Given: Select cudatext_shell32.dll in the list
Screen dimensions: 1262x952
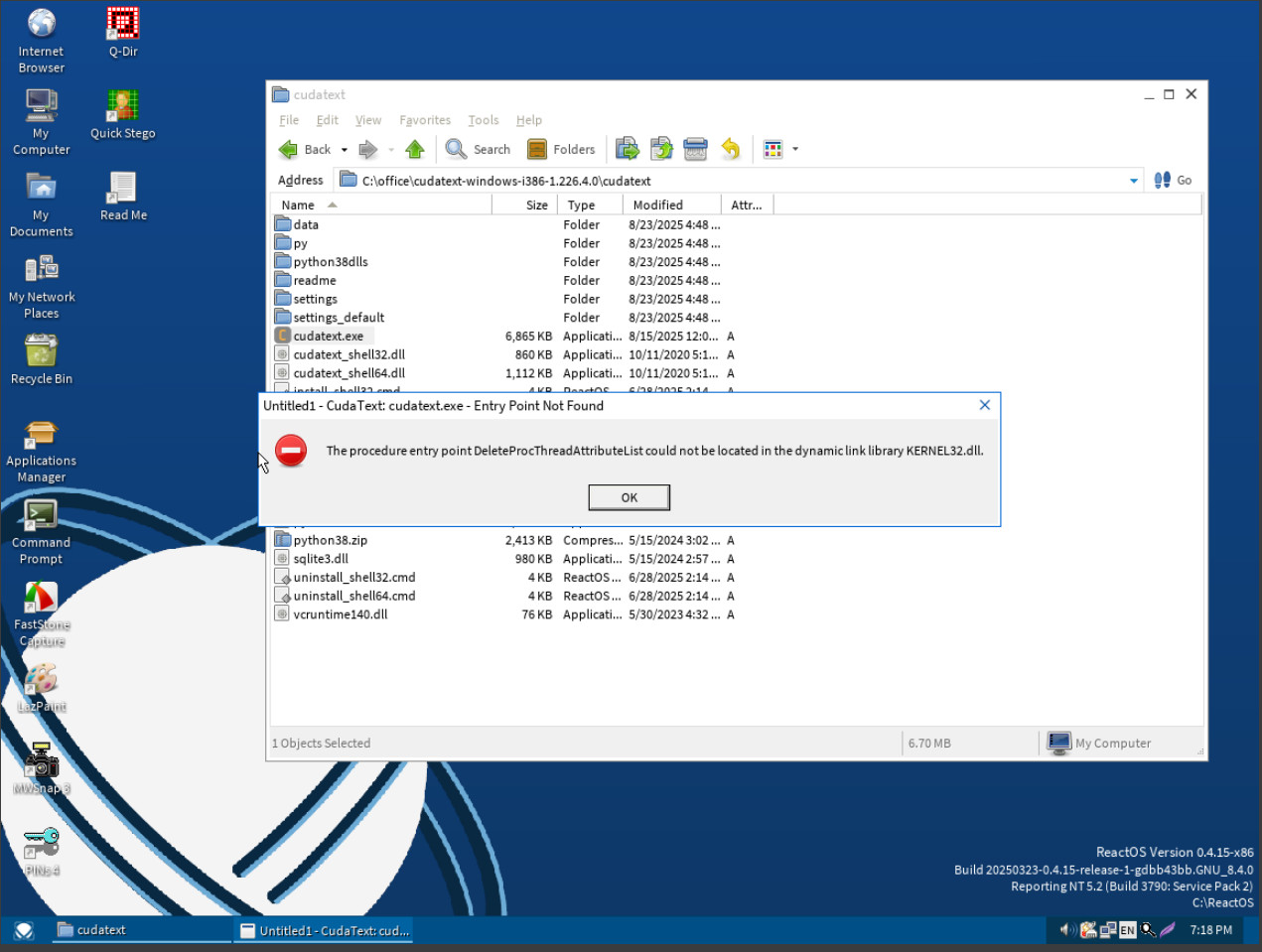Looking at the screenshot, I should [x=340, y=354].
